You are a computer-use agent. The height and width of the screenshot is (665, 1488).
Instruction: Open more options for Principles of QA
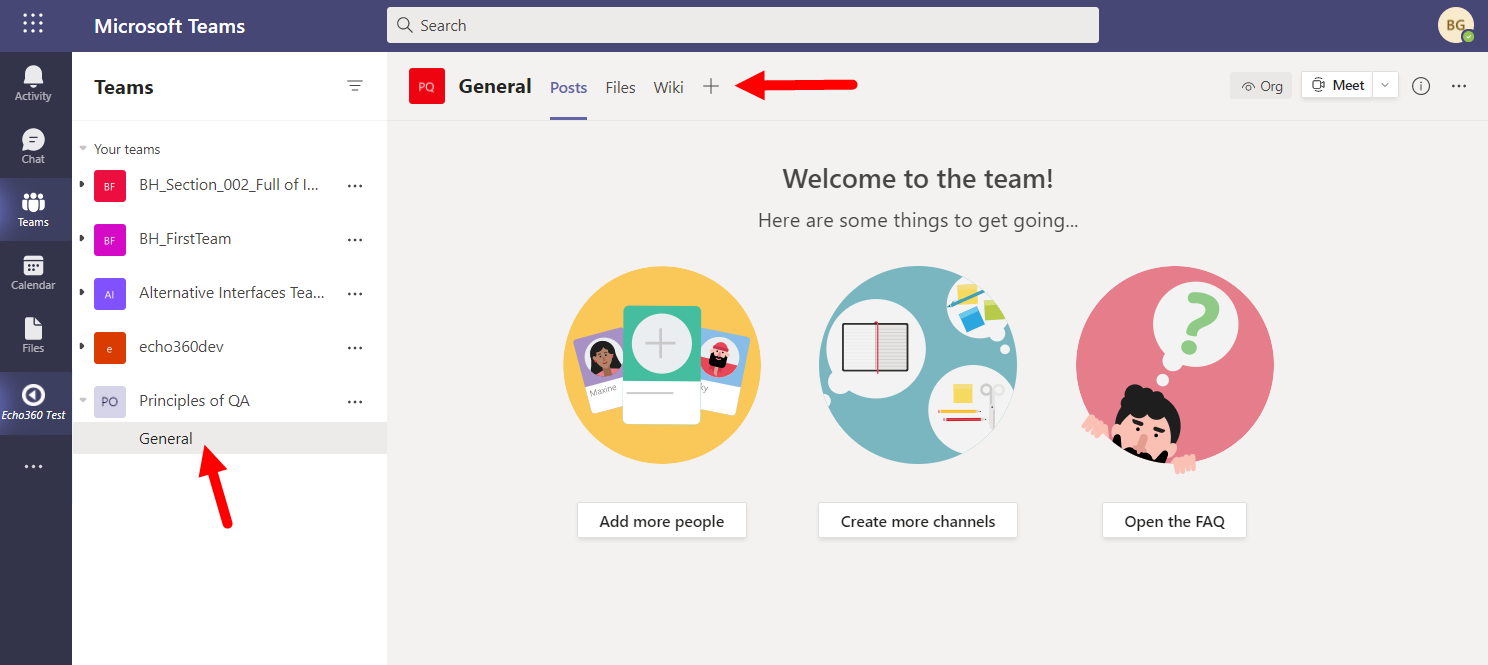(x=355, y=401)
